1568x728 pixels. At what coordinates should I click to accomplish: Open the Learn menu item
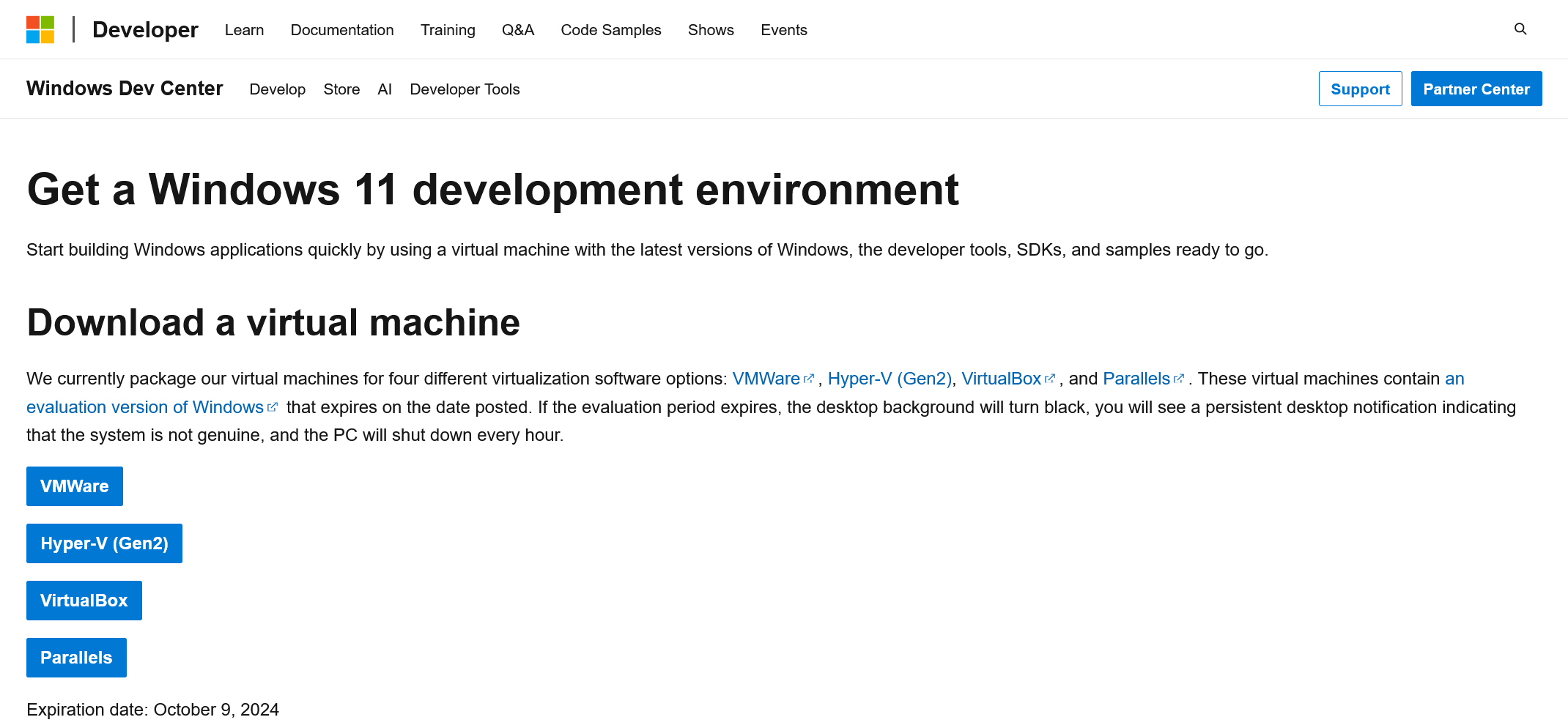pyautogui.click(x=244, y=30)
